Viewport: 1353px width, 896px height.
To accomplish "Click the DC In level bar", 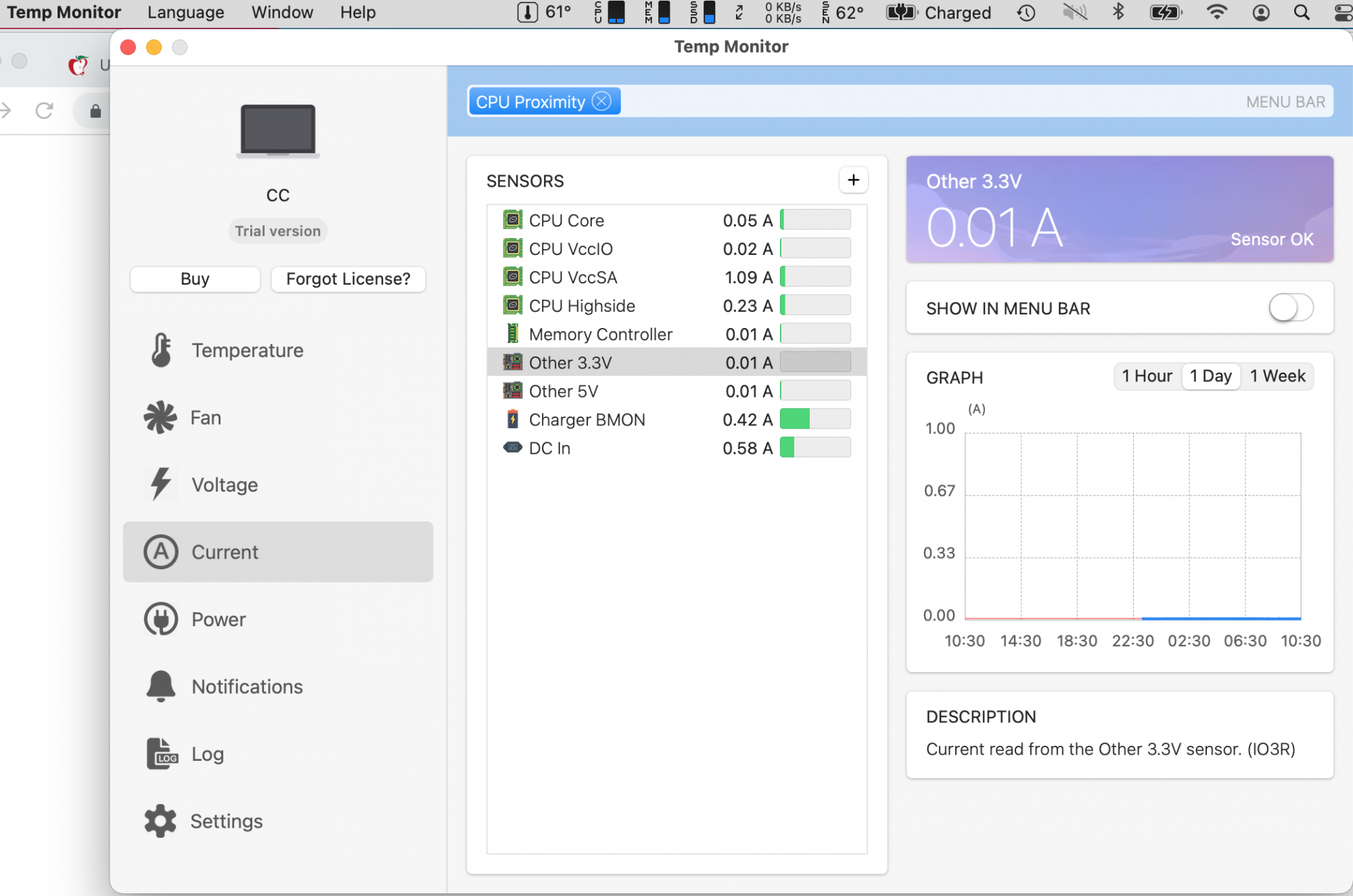I will tap(815, 448).
